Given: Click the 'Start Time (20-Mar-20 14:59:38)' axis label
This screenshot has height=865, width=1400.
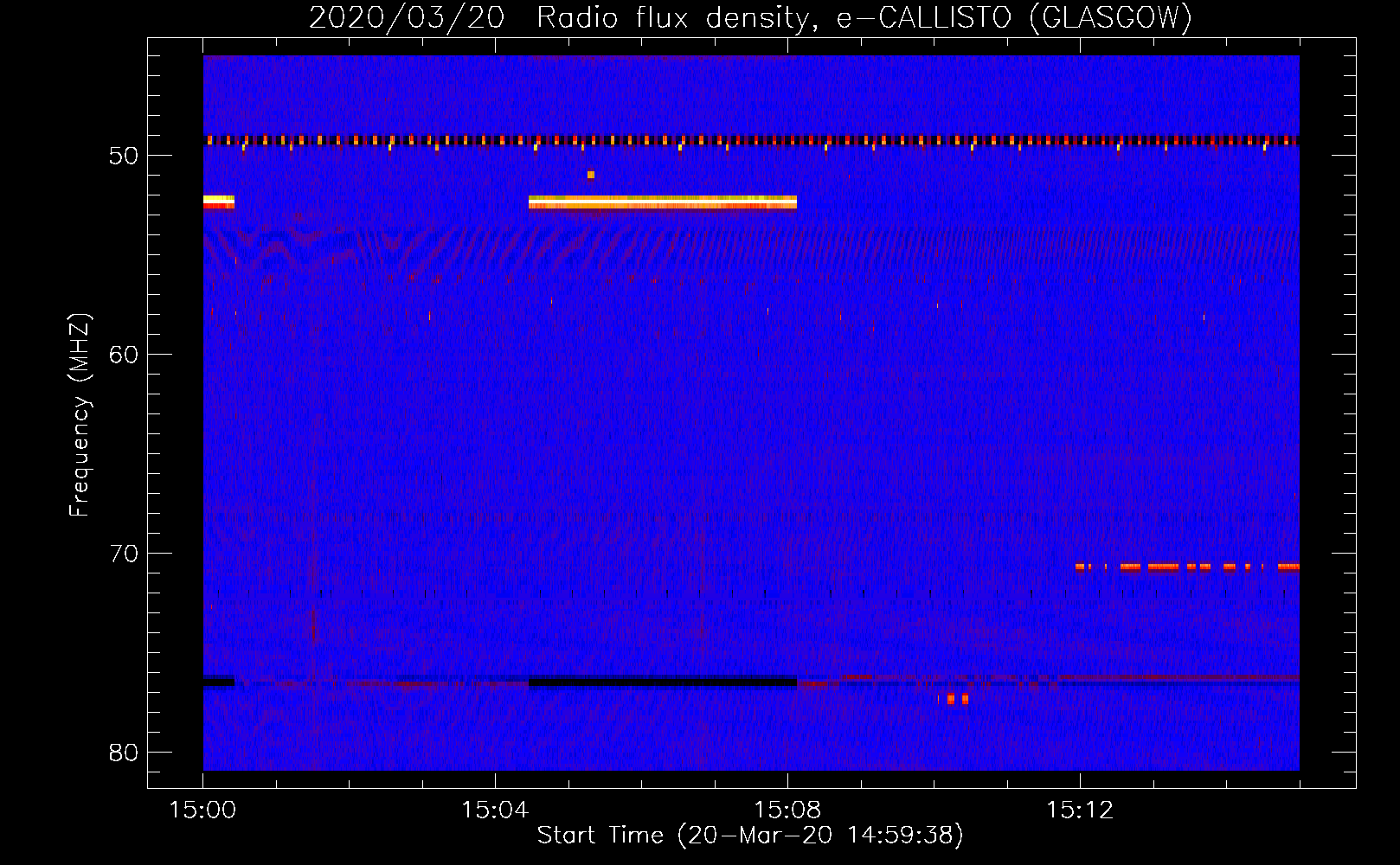Looking at the screenshot, I should click(750, 836).
